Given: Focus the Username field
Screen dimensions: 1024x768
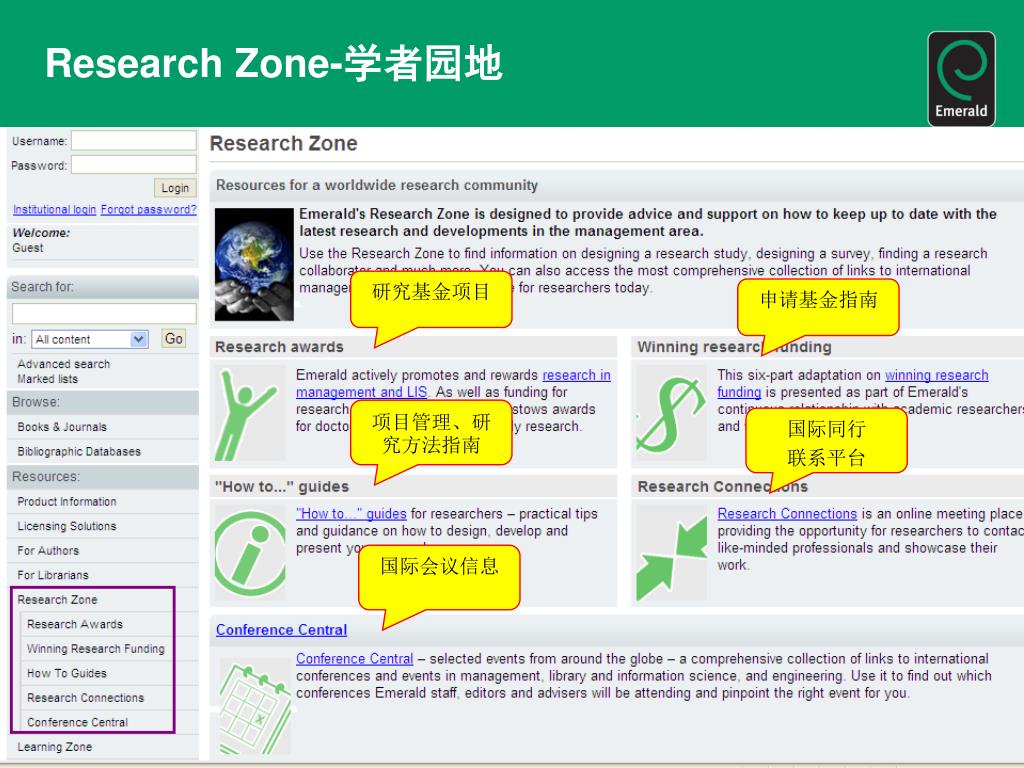Looking at the screenshot, I should (133, 140).
